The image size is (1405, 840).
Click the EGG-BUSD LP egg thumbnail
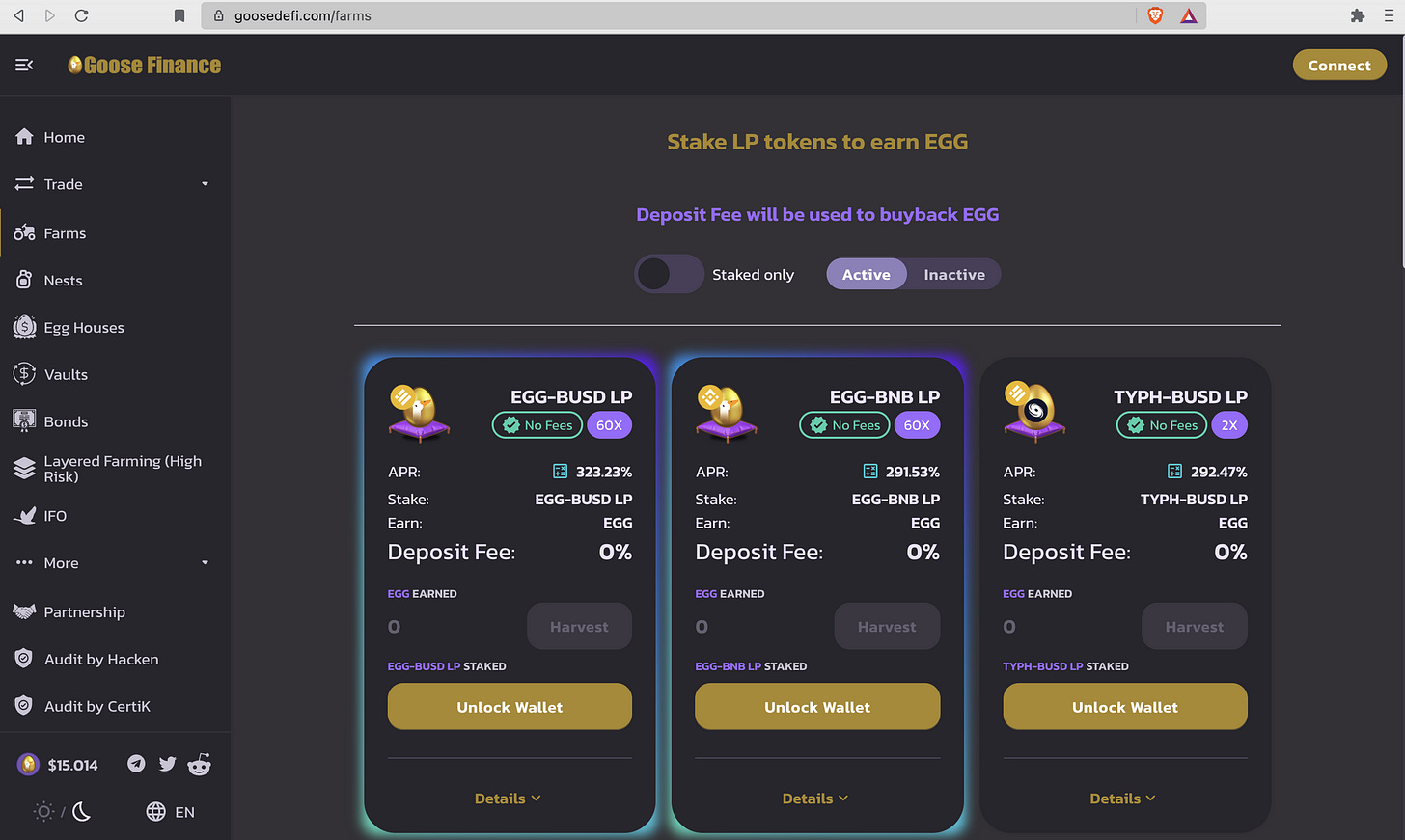[x=418, y=413]
